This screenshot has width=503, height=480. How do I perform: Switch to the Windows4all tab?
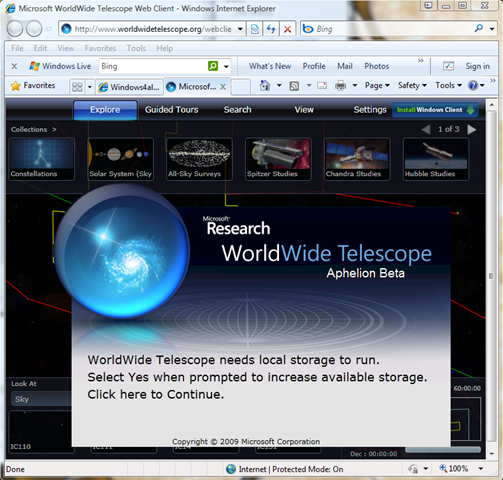tap(129, 87)
